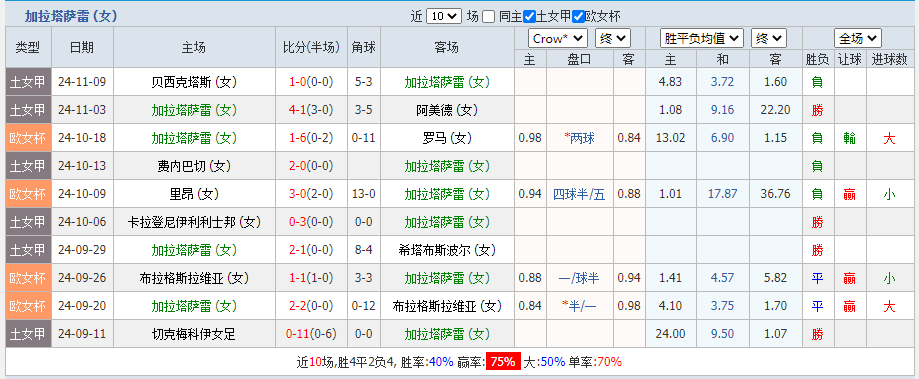This screenshot has width=919, height=379.
Task: Click the 类型 column header
Action: click(29, 47)
